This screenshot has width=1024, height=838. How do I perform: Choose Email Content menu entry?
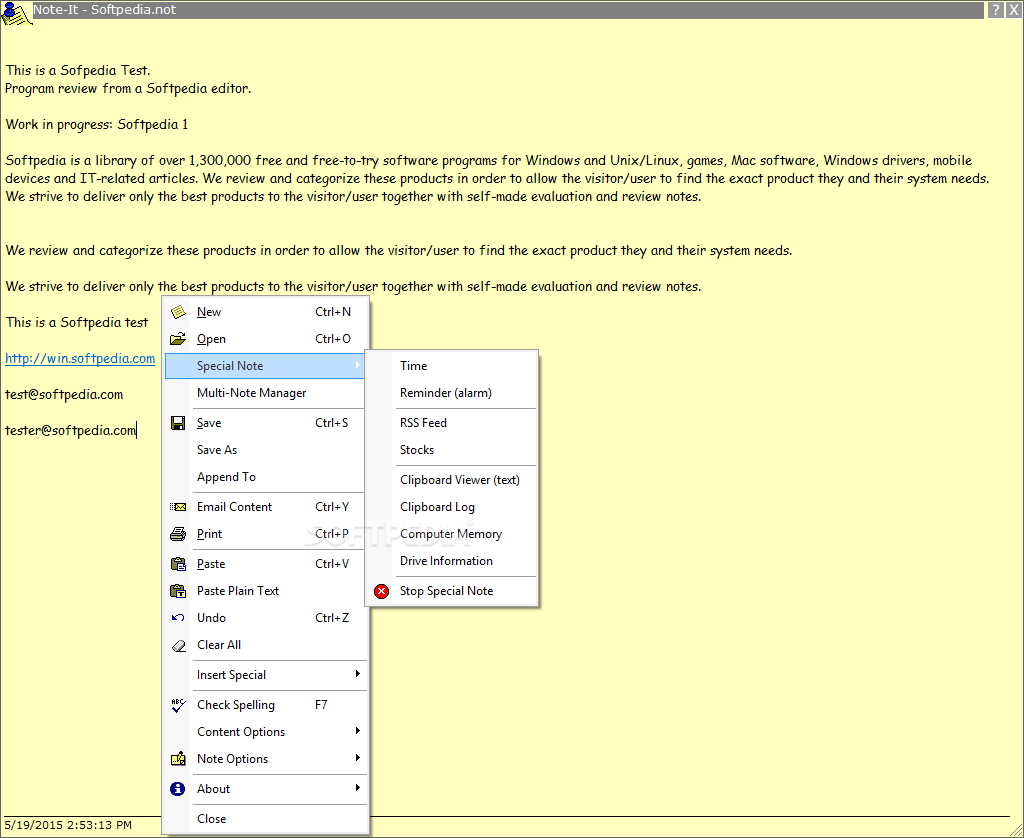(x=266, y=507)
